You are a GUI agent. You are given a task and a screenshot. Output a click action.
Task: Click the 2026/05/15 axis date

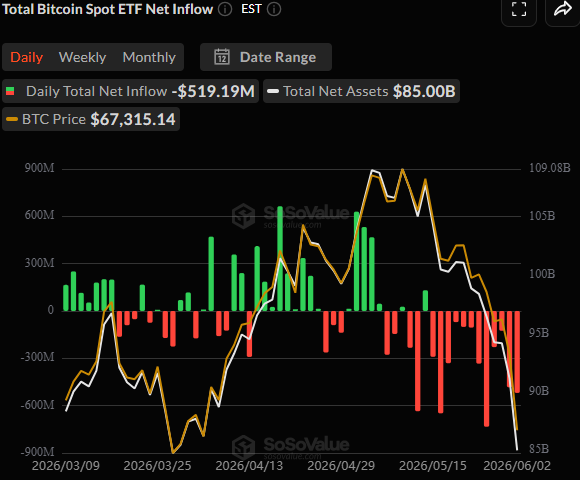pos(433,466)
